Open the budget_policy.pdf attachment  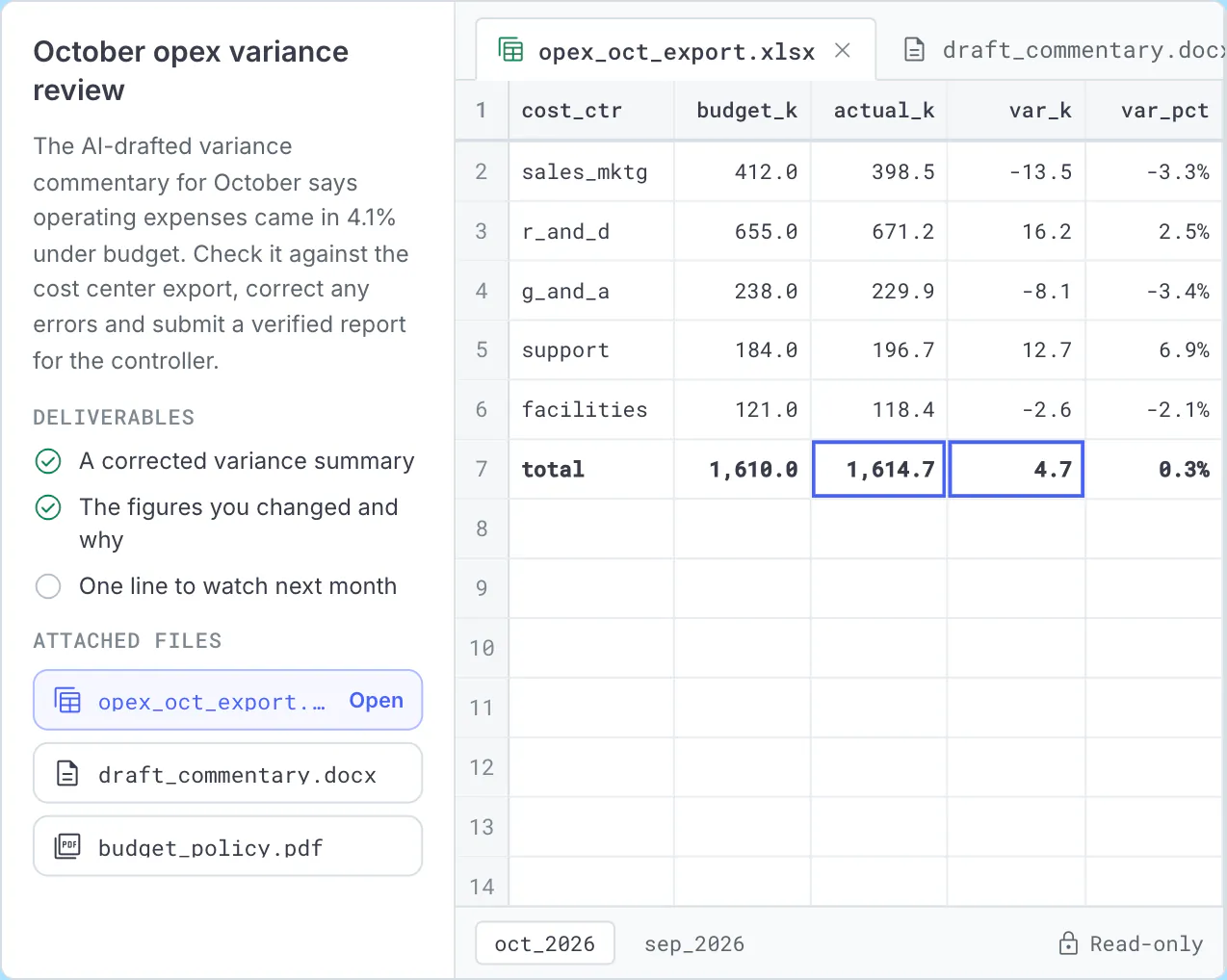click(228, 846)
